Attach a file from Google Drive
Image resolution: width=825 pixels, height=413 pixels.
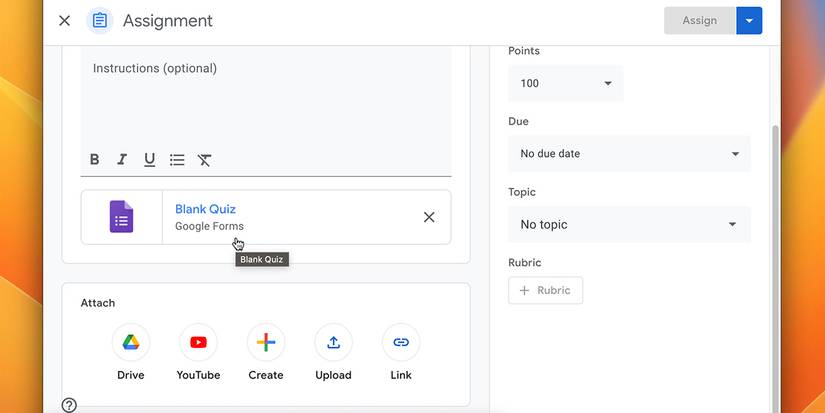[131, 343]
